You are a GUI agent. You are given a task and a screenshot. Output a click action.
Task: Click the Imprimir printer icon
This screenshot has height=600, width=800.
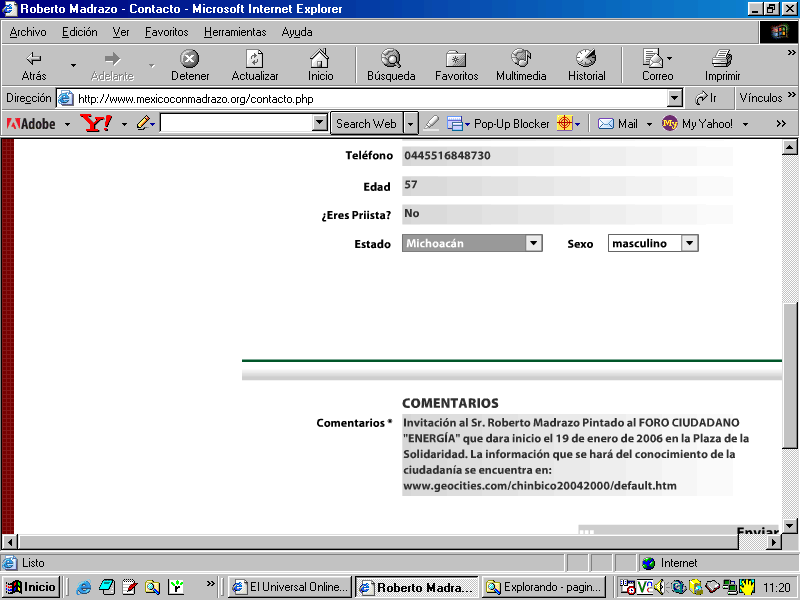[x=722, y=59]
